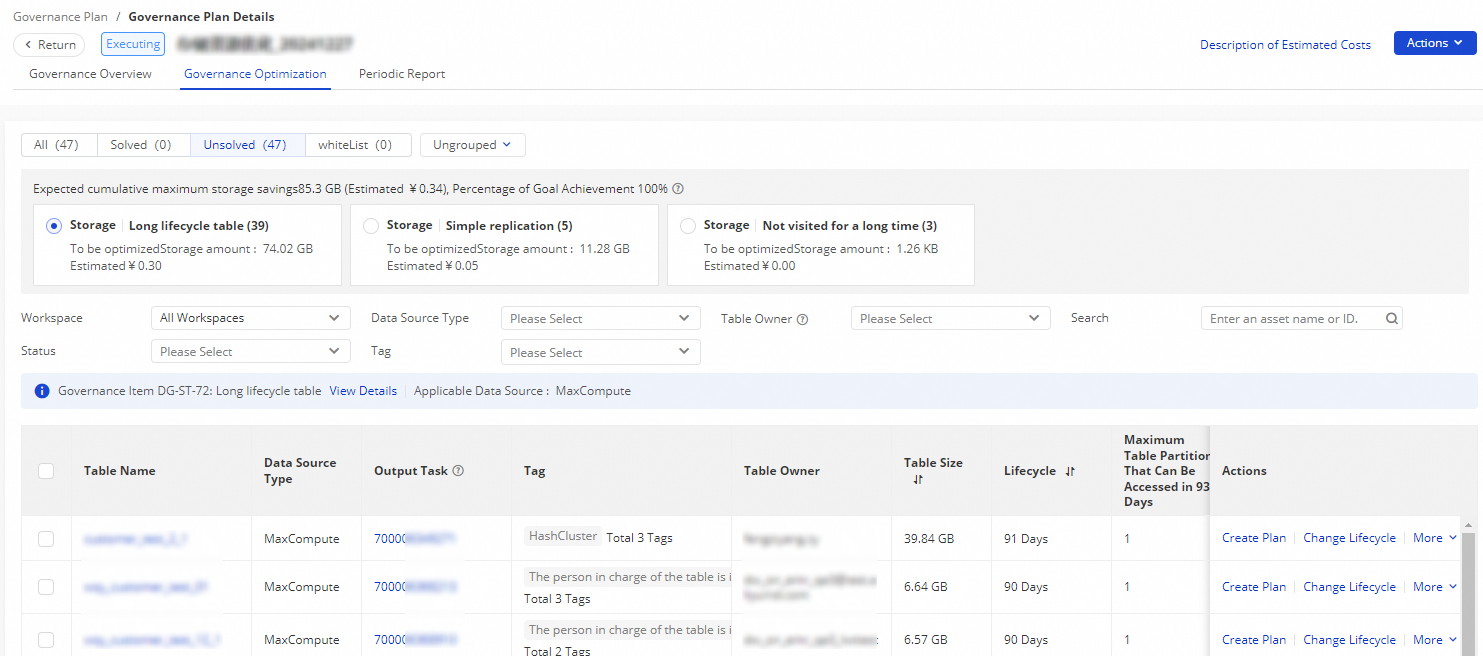Expand More for the 6.64 GB row
The height and width of the screenshot is (656, 1483).
(x=1435, y=587)
